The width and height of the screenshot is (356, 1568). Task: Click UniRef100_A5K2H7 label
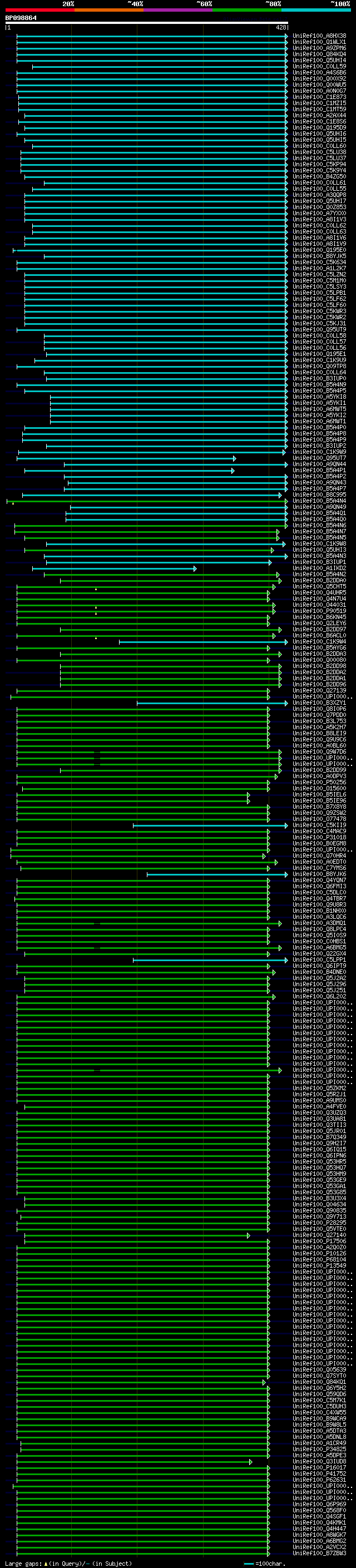tap(319, 727)
